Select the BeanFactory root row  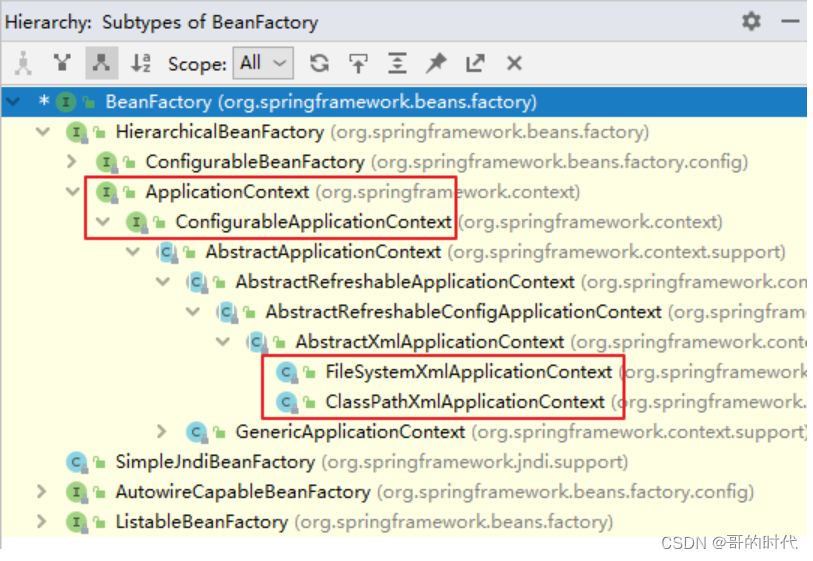click(404, 102)
